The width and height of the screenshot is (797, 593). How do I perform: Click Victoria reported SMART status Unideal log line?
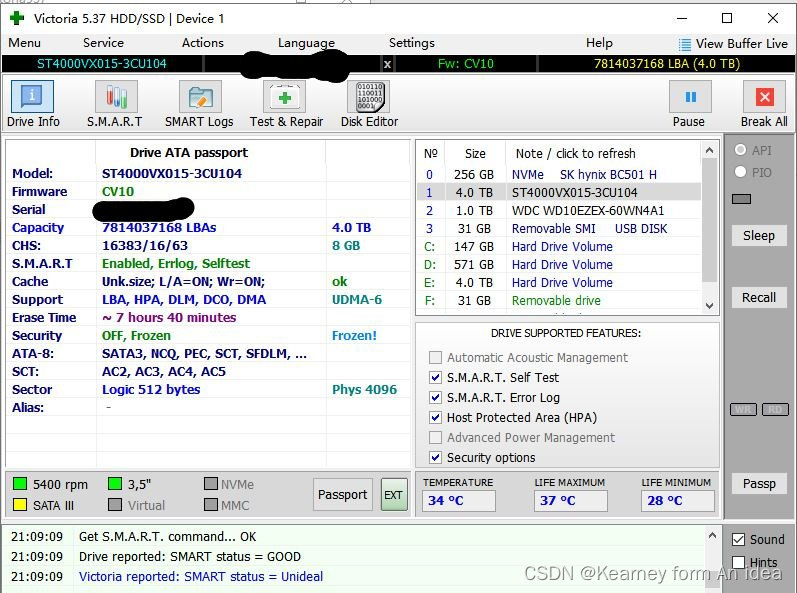click(x=201, y=577)
